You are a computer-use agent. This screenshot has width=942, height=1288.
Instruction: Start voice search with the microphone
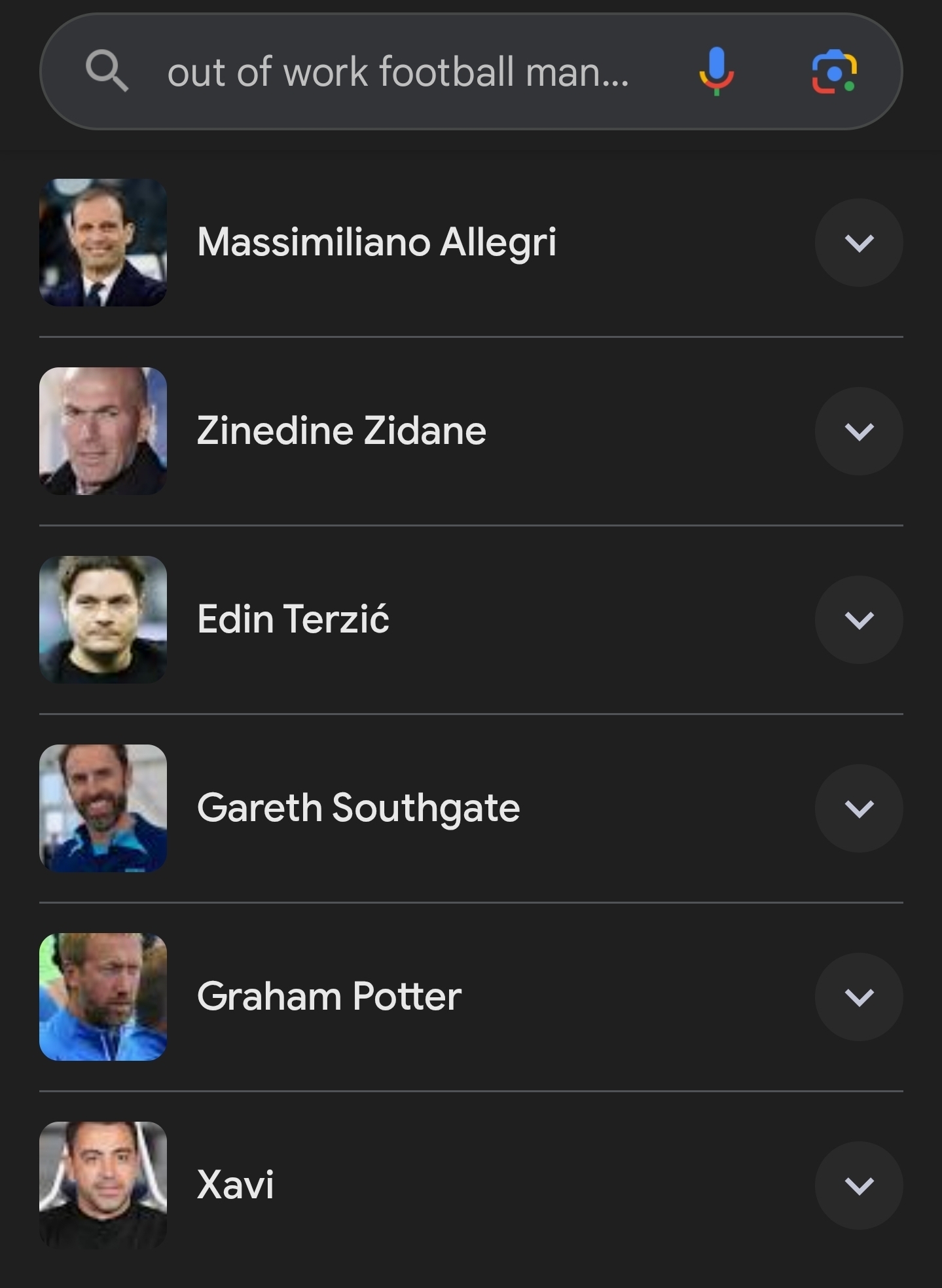716,71
